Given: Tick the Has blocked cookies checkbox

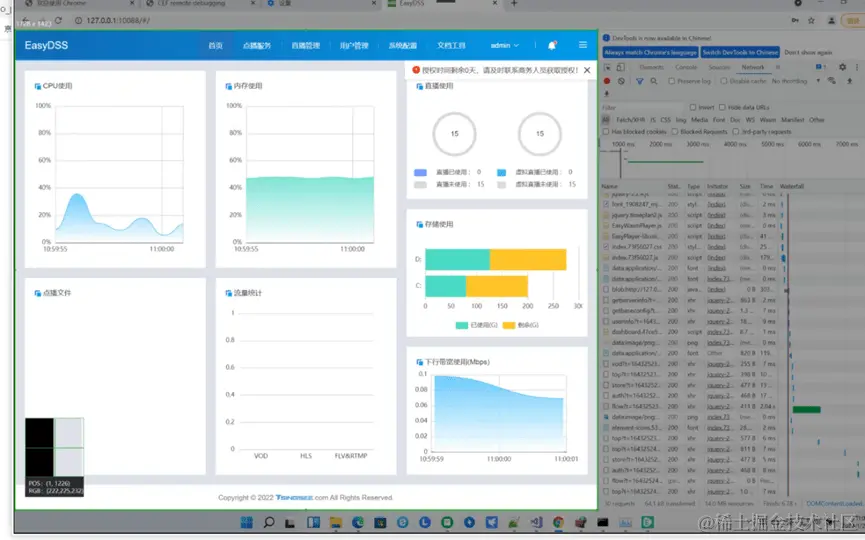Looking at the screenshot, I should 606,132.
